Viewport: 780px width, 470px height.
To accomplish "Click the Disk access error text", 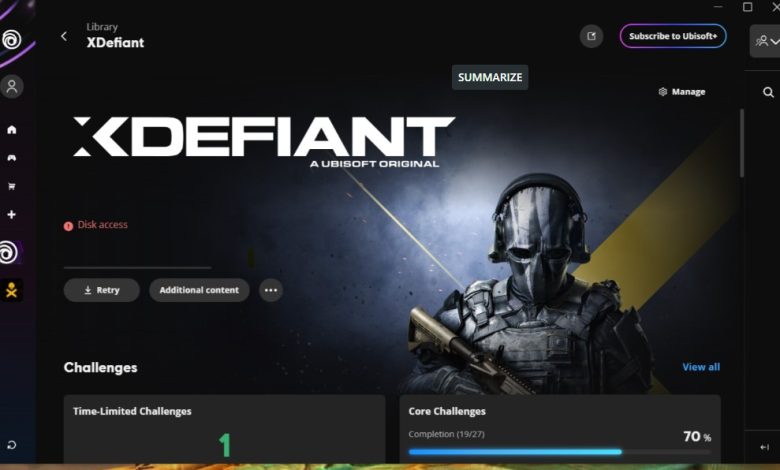I will pos(102,225).
